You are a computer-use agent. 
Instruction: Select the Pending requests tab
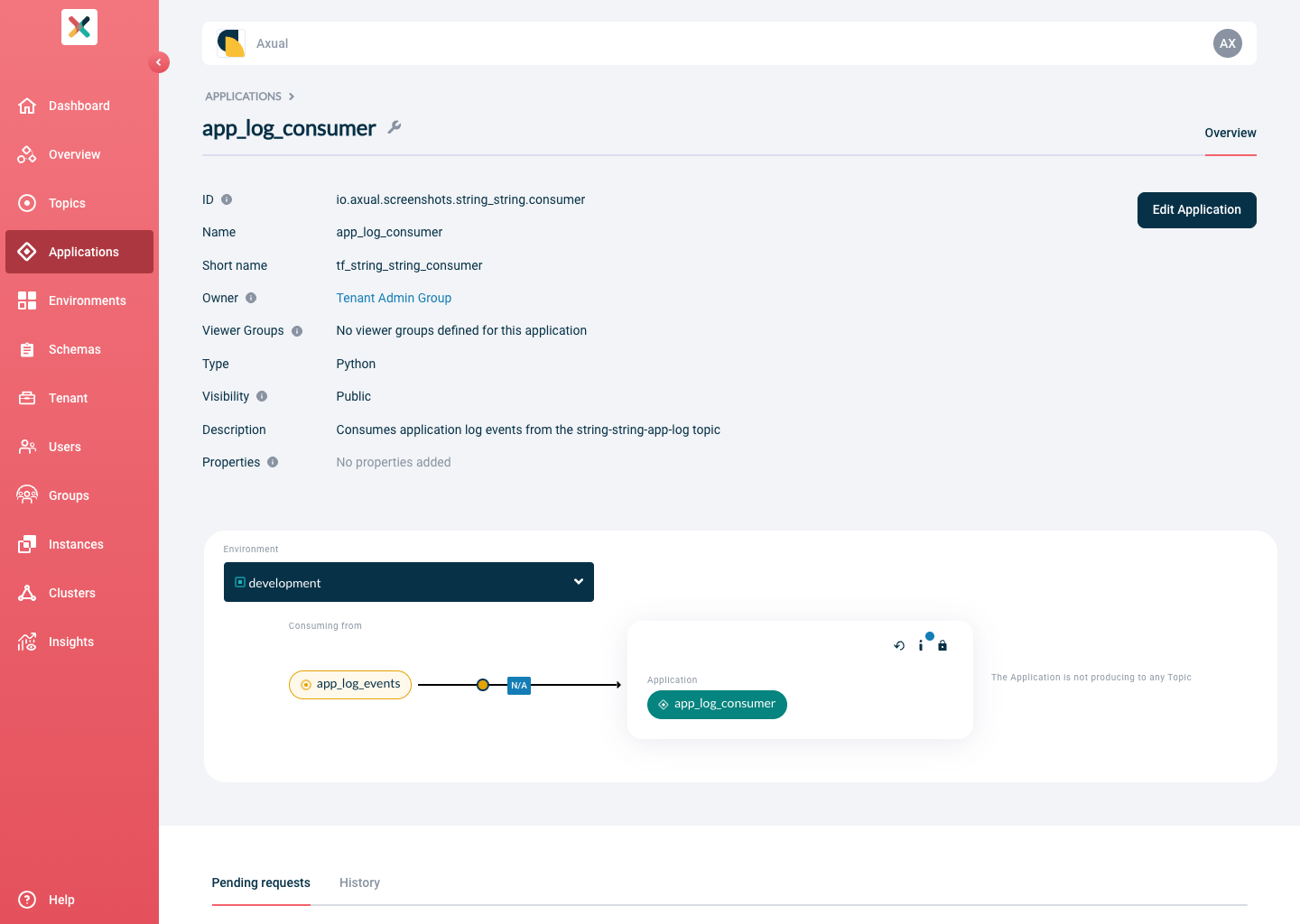click(261, 882)
